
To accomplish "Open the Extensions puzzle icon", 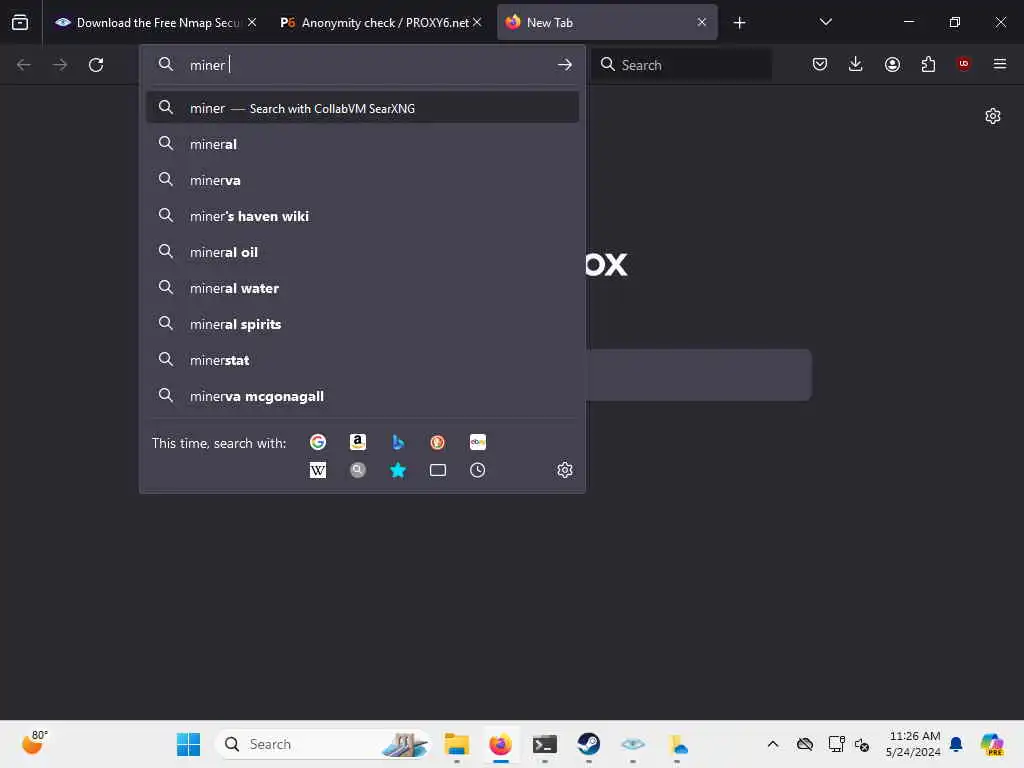I will click(x=928, y=64).
